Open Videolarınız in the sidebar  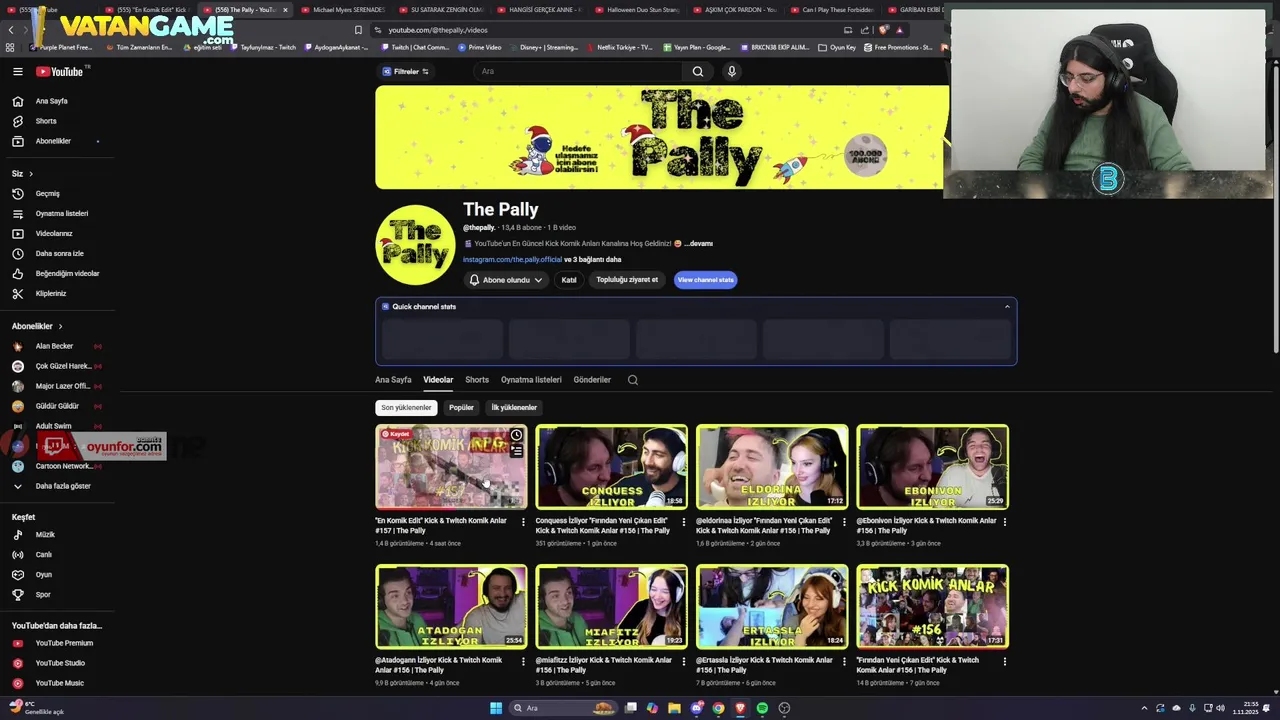(x=54, y=233)
